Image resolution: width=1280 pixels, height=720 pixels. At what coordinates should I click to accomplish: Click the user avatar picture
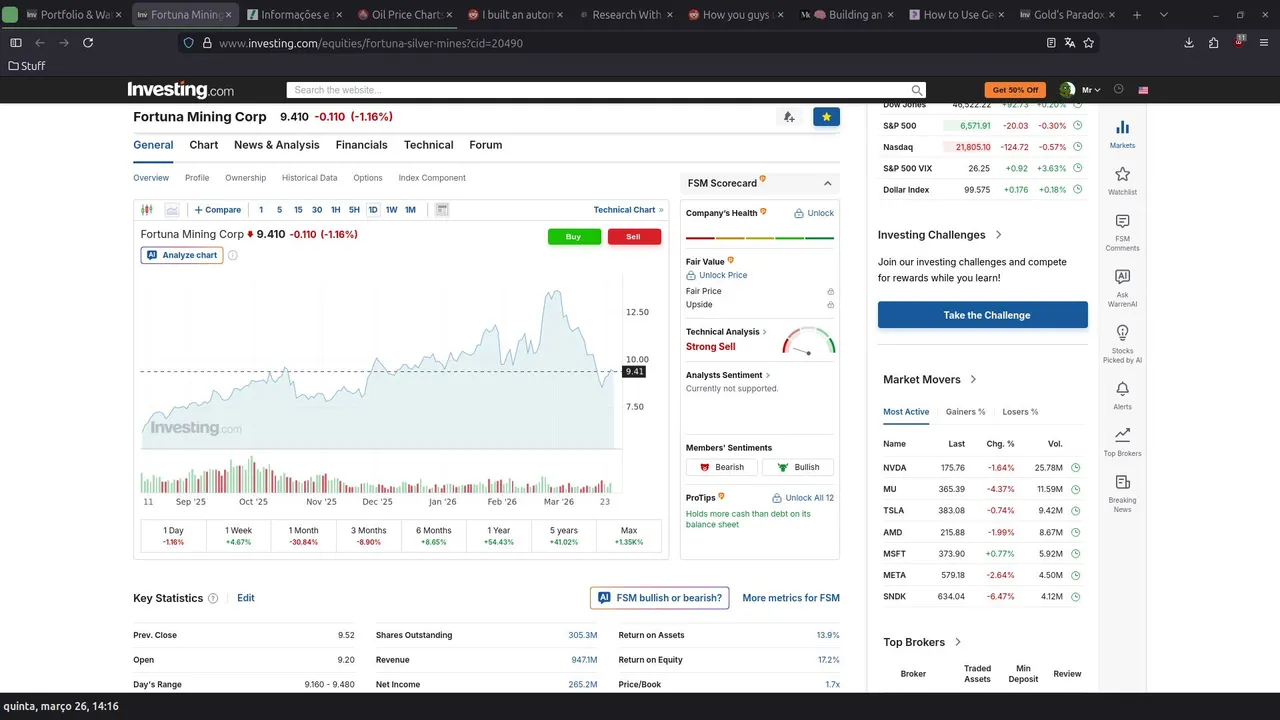point(1068,89)
